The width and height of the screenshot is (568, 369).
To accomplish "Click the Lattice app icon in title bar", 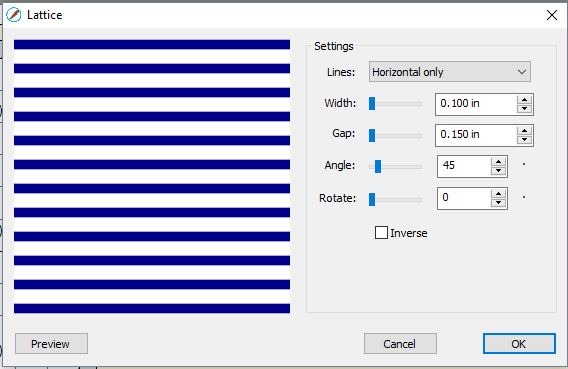I will tap(14, 15).
